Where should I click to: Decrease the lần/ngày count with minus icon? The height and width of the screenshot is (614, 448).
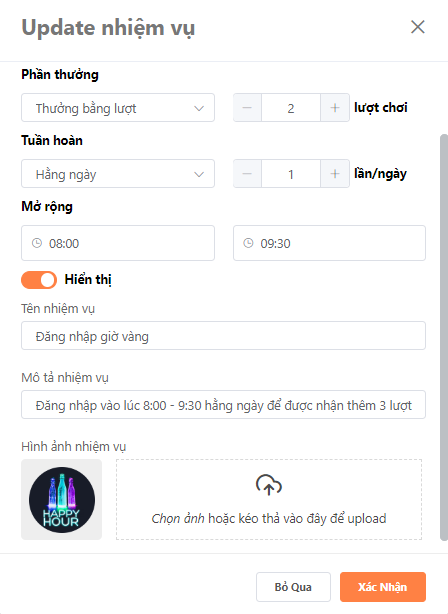coord(247,174)
